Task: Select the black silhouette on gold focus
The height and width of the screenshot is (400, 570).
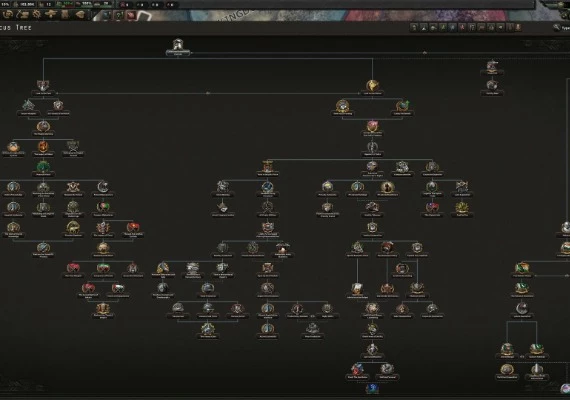Action: (x=387, y=187)
